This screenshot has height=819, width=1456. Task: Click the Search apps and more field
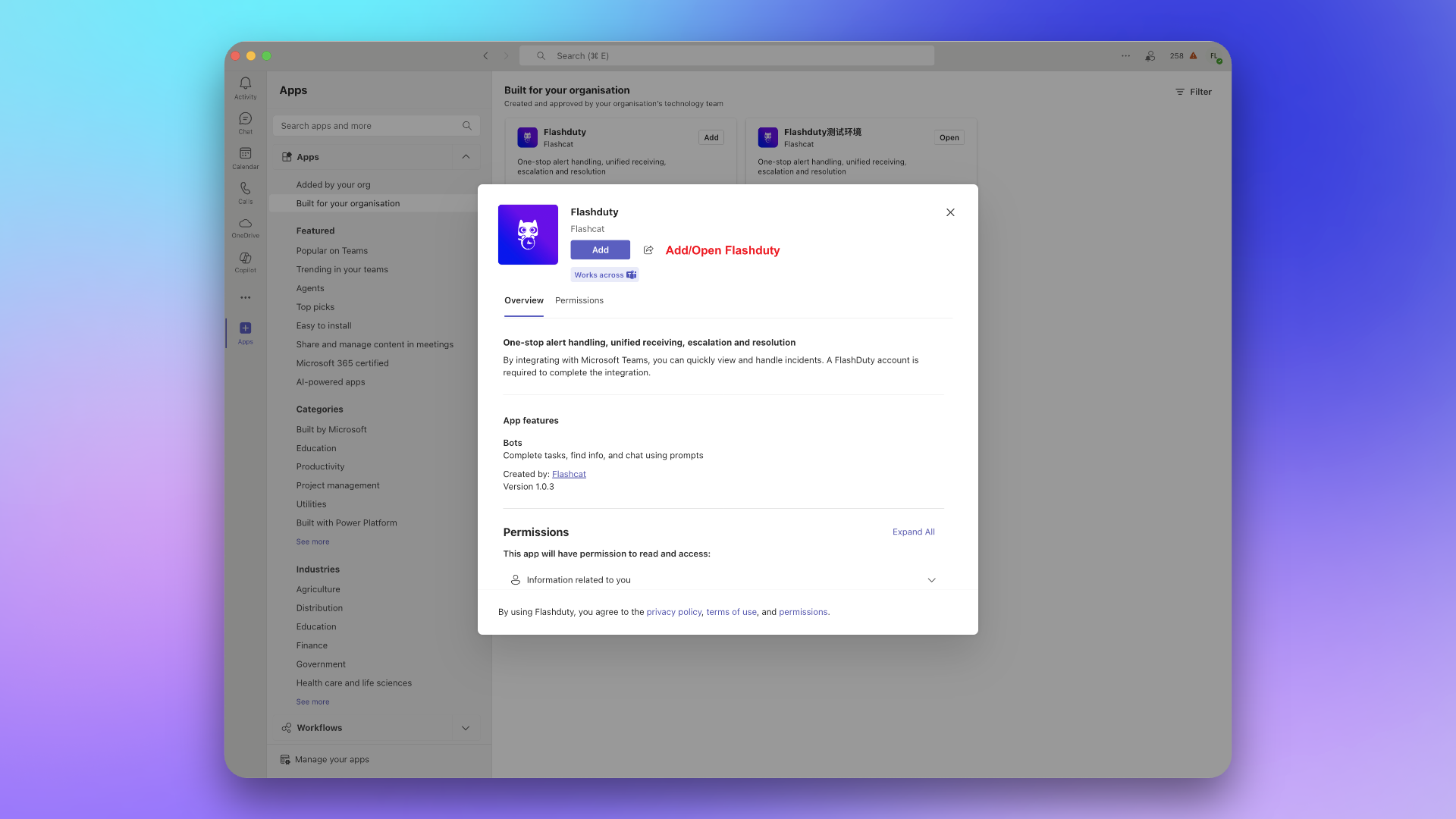pos(368,126)
